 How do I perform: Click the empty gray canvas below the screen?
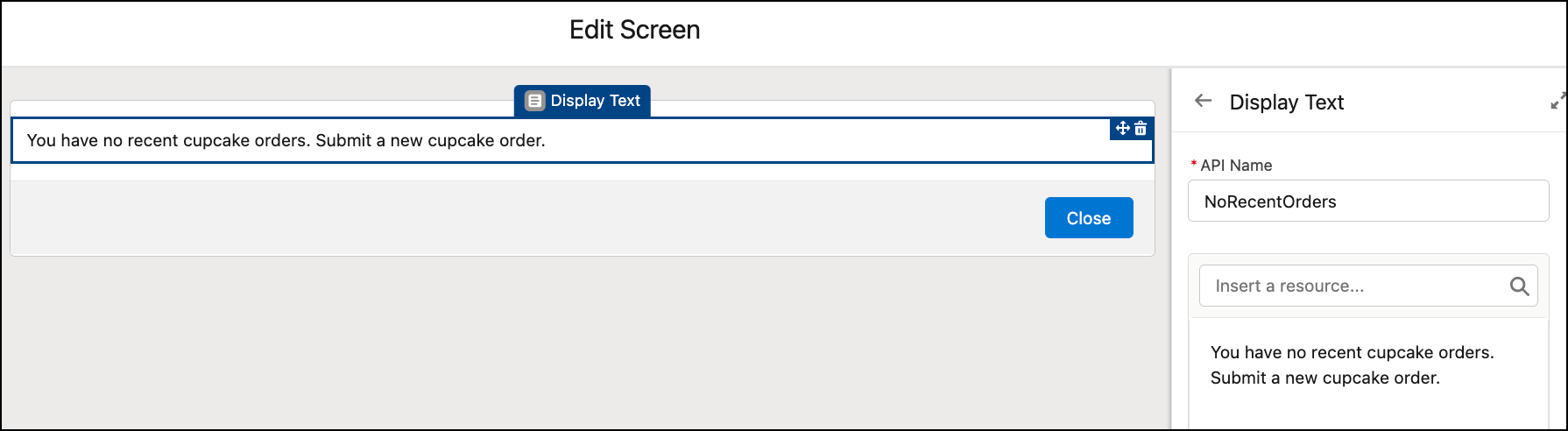[x=582, y=342]
